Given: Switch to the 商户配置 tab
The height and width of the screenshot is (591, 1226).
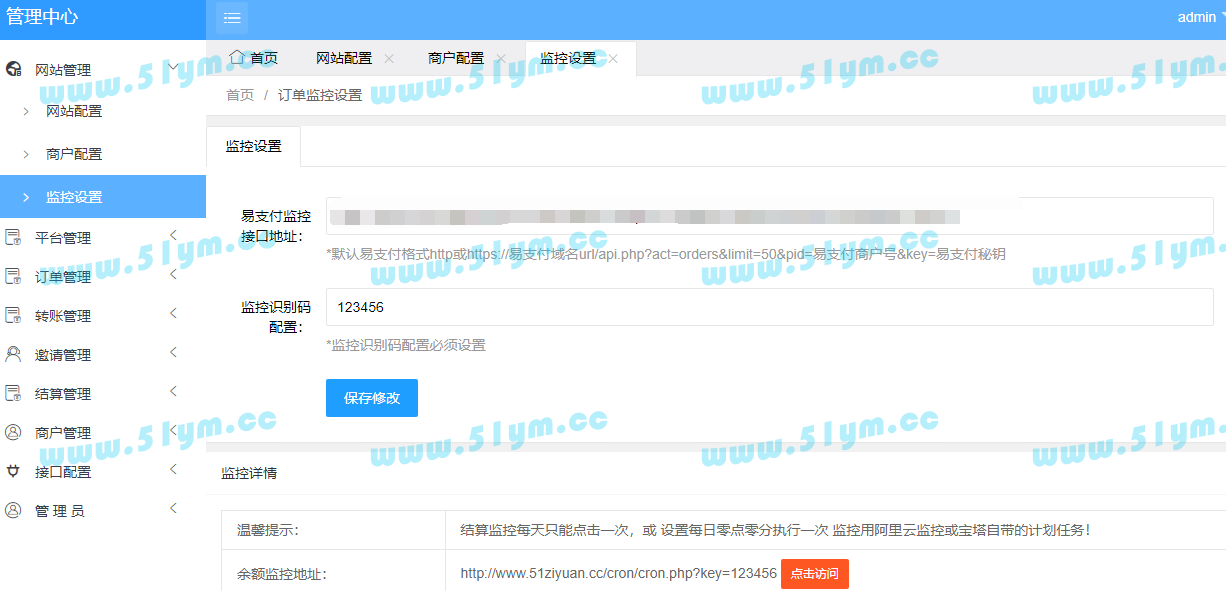Looking at the screenshot, I should [456, 58].
